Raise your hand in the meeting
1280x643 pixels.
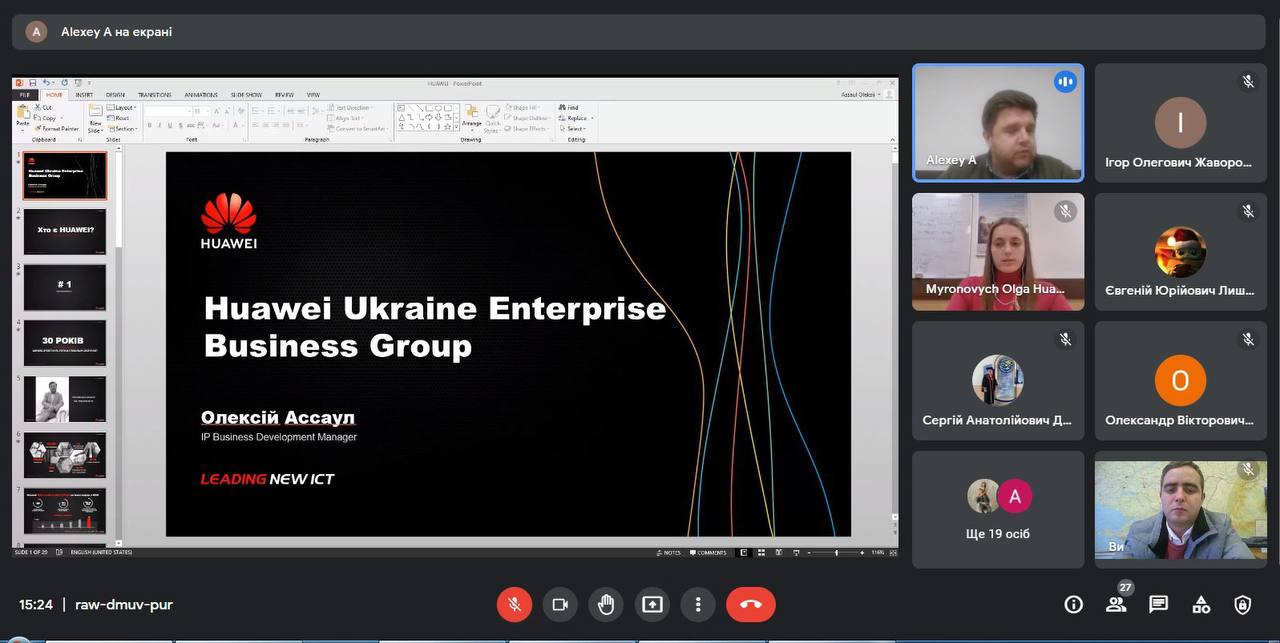coord(606,604)
